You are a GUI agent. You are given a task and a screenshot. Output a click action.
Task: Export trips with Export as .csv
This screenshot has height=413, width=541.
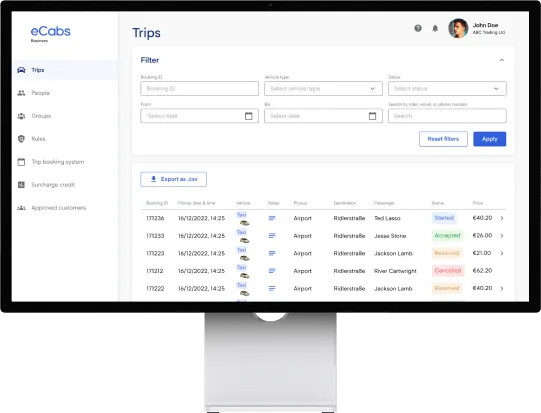click(x=174, y=179)
